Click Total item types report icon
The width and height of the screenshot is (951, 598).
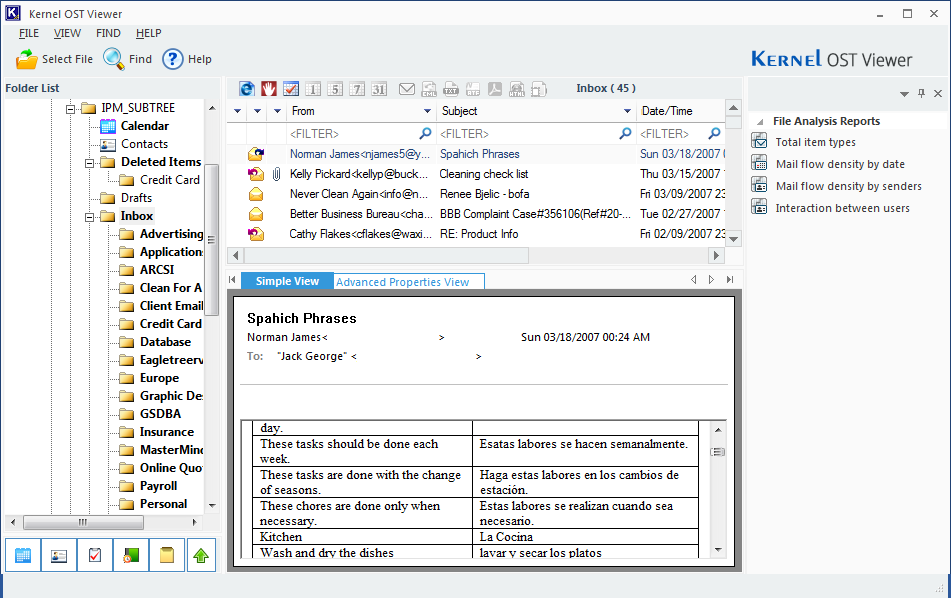tap(759, 142)
